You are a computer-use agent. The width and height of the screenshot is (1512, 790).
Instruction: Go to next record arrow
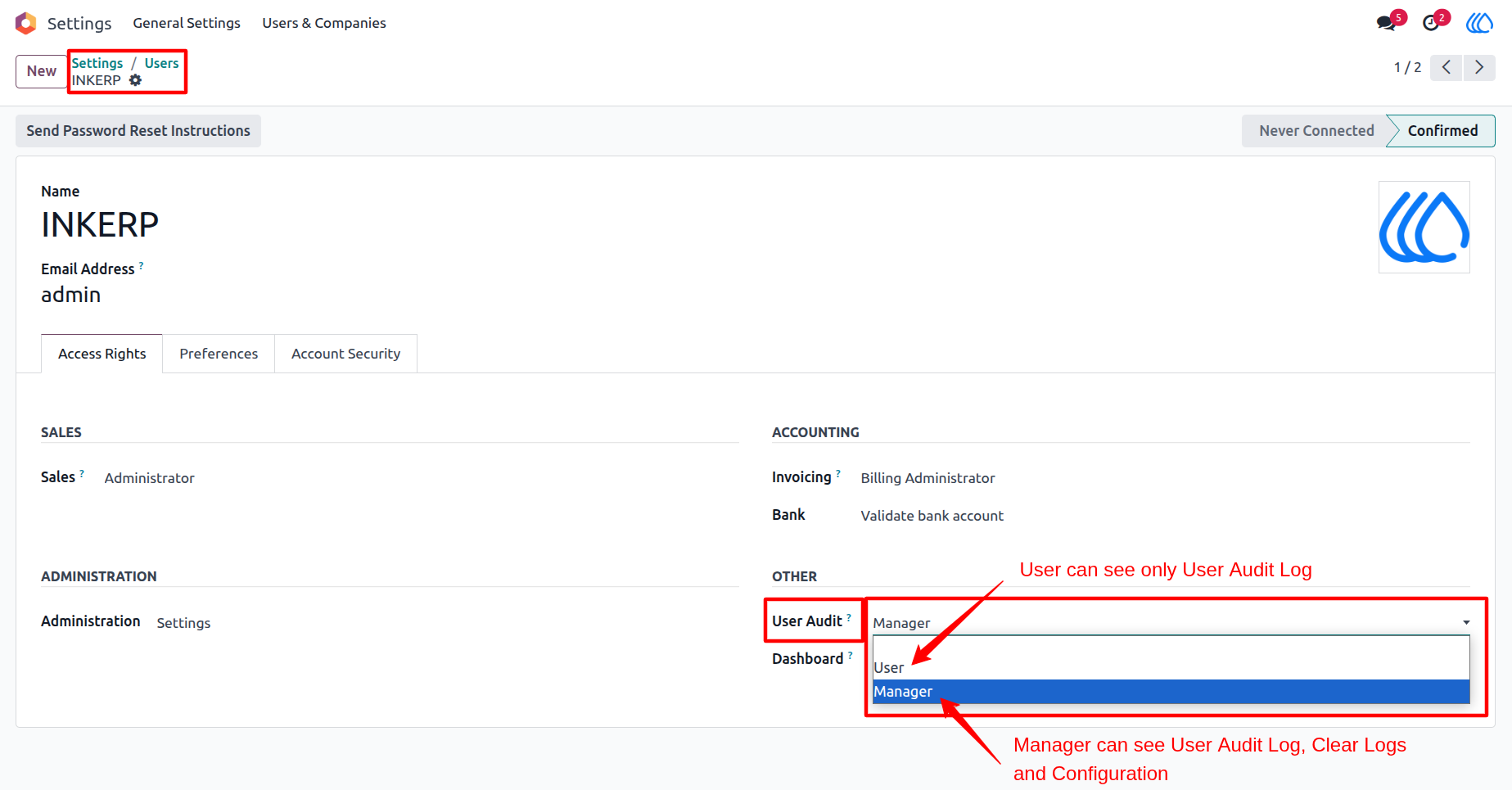[x=1479, y=67]
